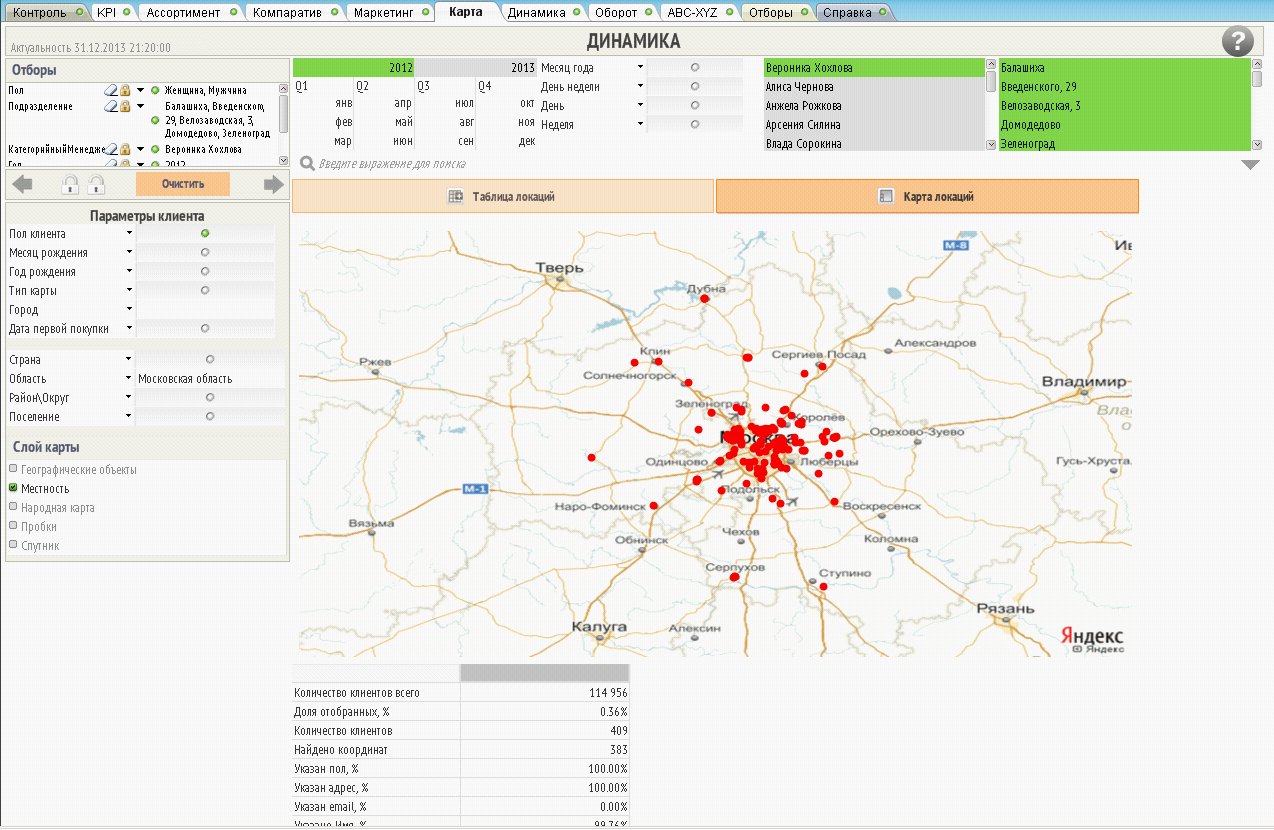Toggle the Местность layer checkbox
Viewport: 1274px width, 830px height.
13,488
